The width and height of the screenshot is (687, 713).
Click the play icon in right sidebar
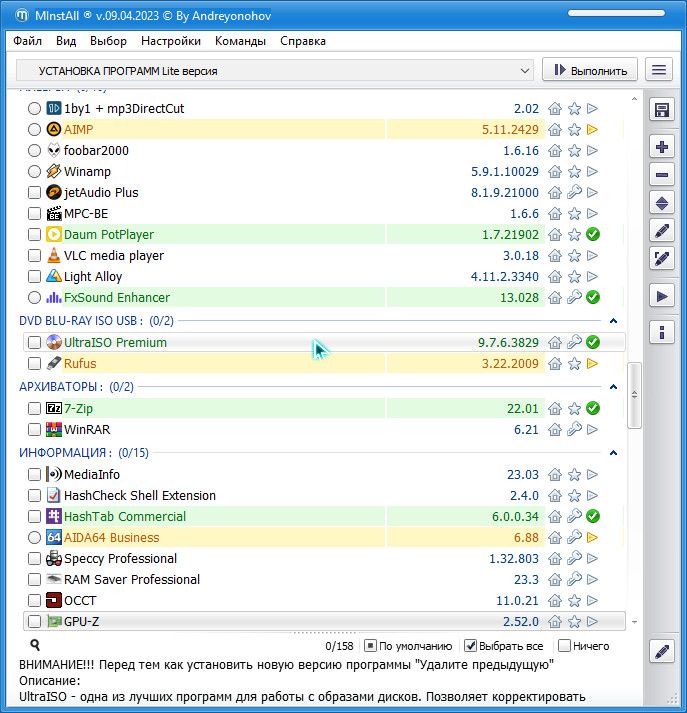[x=661, y=295]
